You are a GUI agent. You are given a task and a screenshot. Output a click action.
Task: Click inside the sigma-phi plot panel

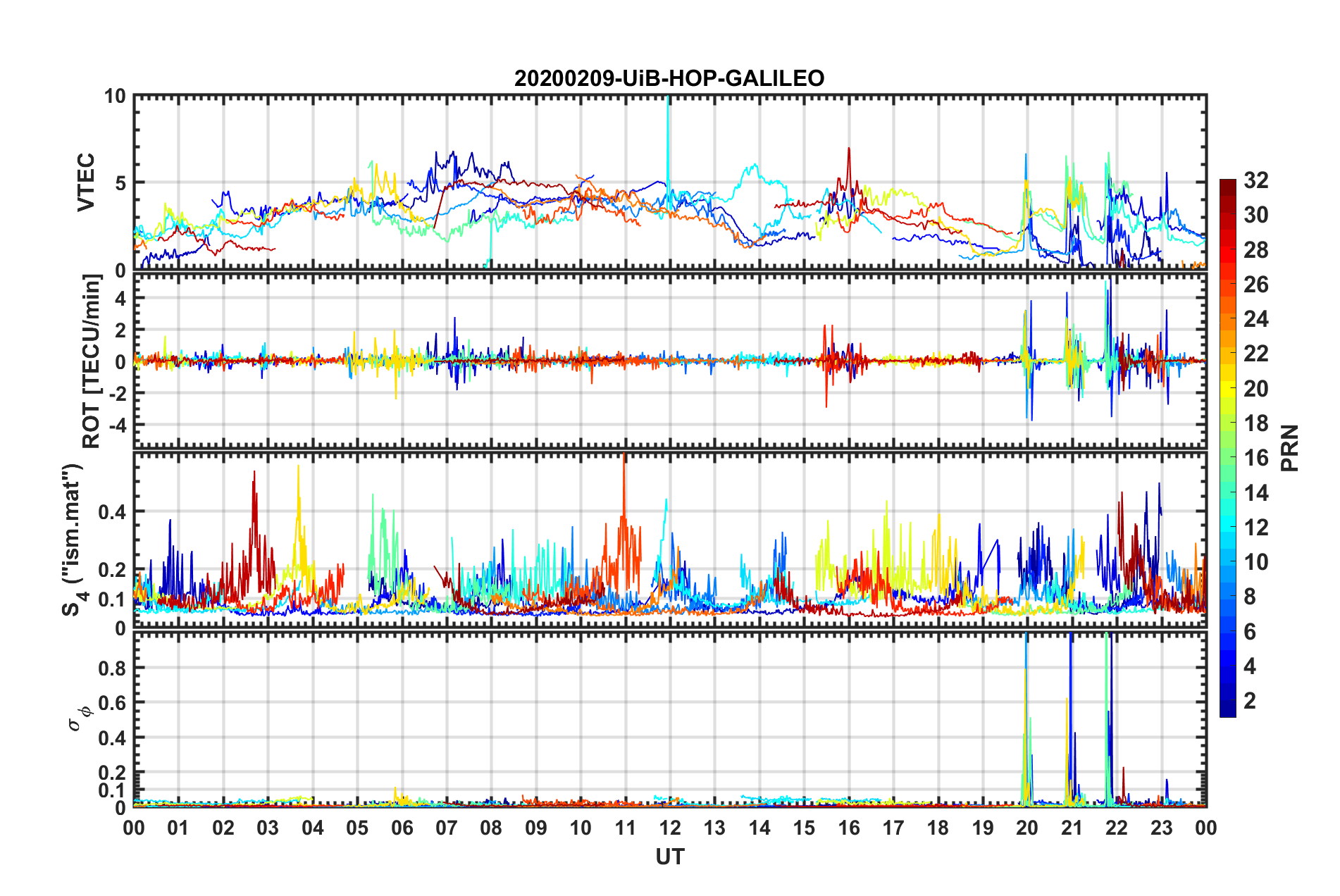click(670, 718)
